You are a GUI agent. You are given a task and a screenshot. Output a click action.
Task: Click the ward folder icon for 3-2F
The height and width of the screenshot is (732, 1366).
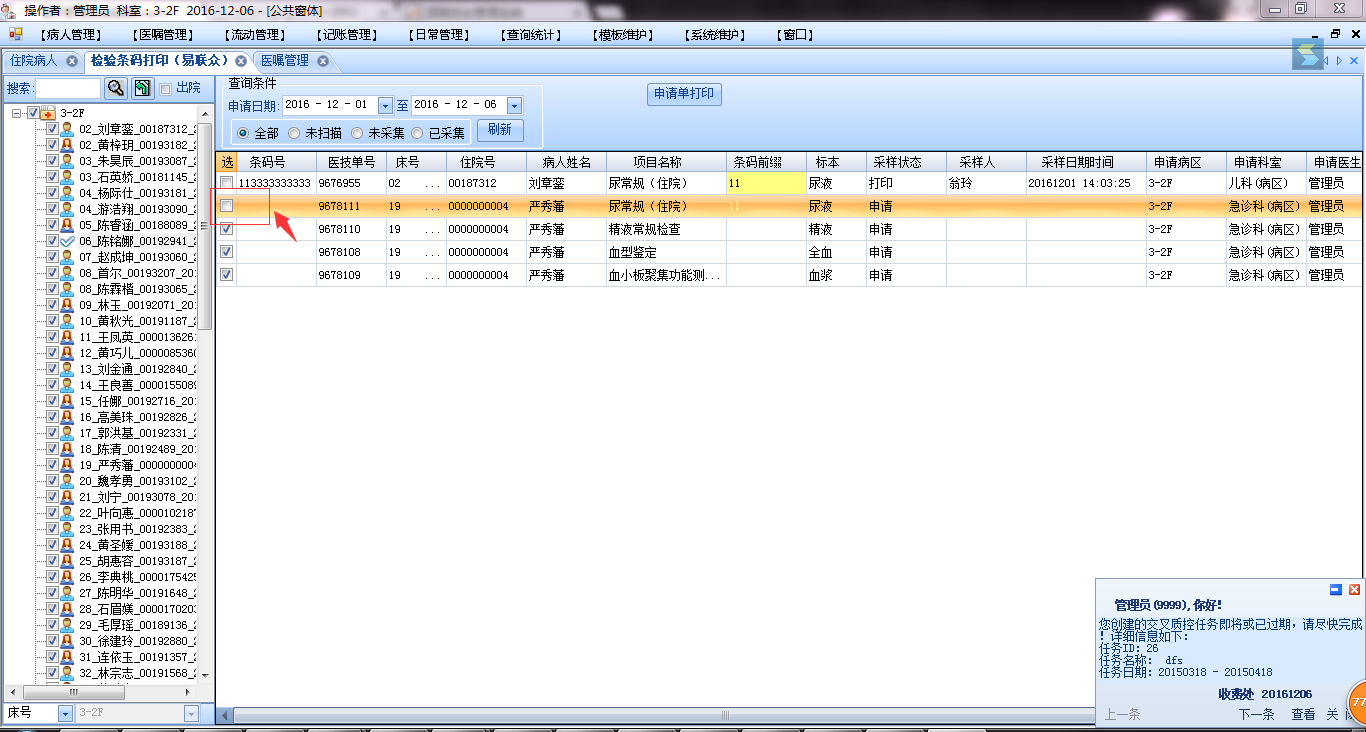point(47,113)
